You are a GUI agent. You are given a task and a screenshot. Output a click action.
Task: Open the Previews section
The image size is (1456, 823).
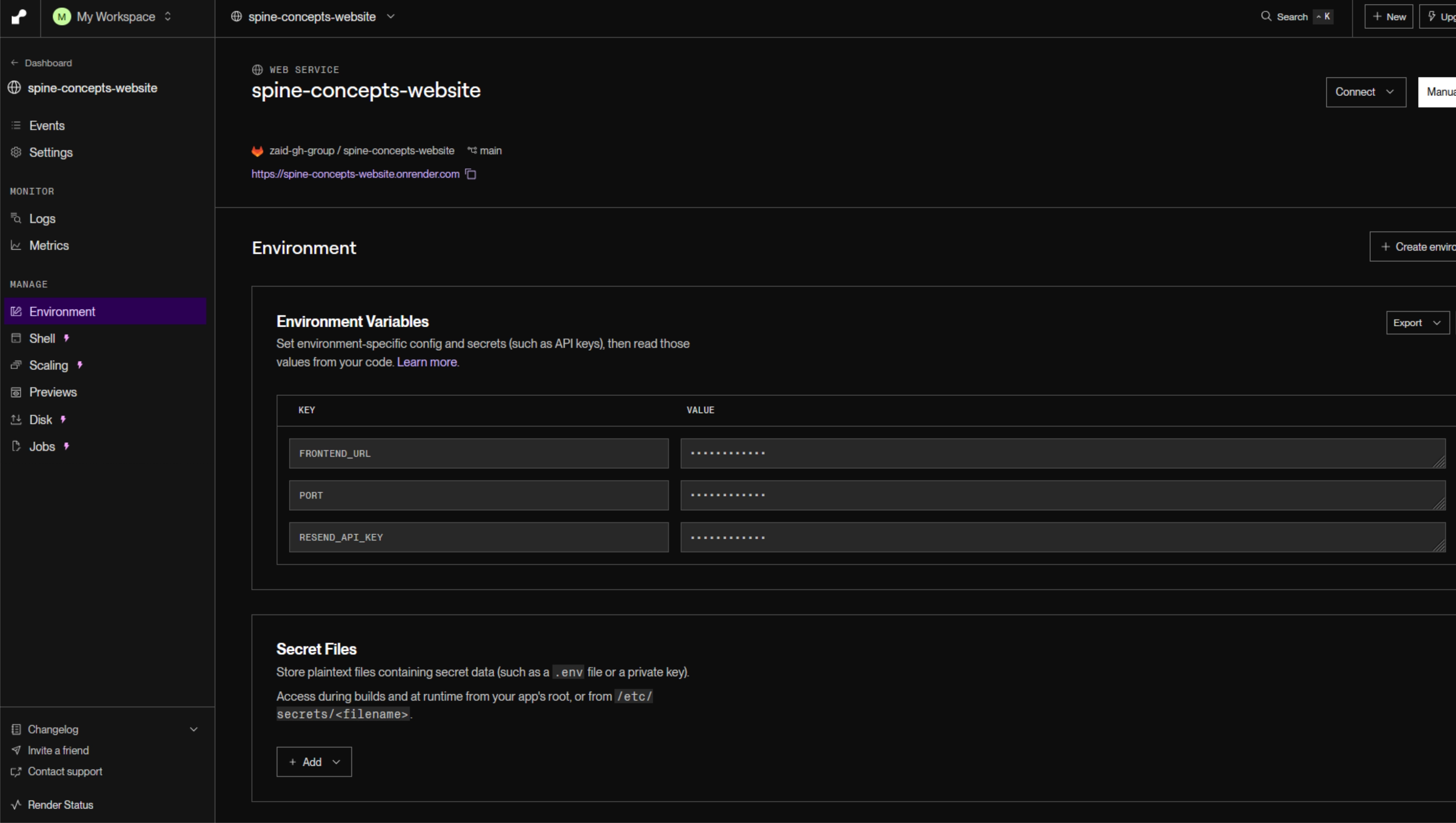[53, 392]
